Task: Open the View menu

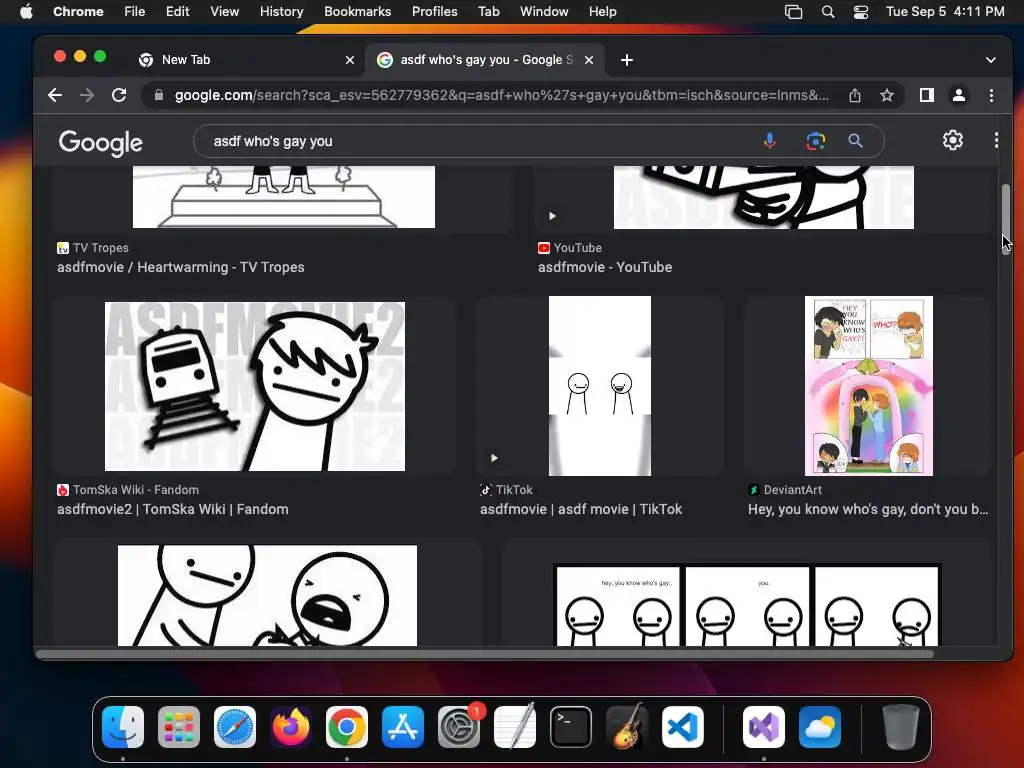Action: pyautogui.click(x=225, y=12)
